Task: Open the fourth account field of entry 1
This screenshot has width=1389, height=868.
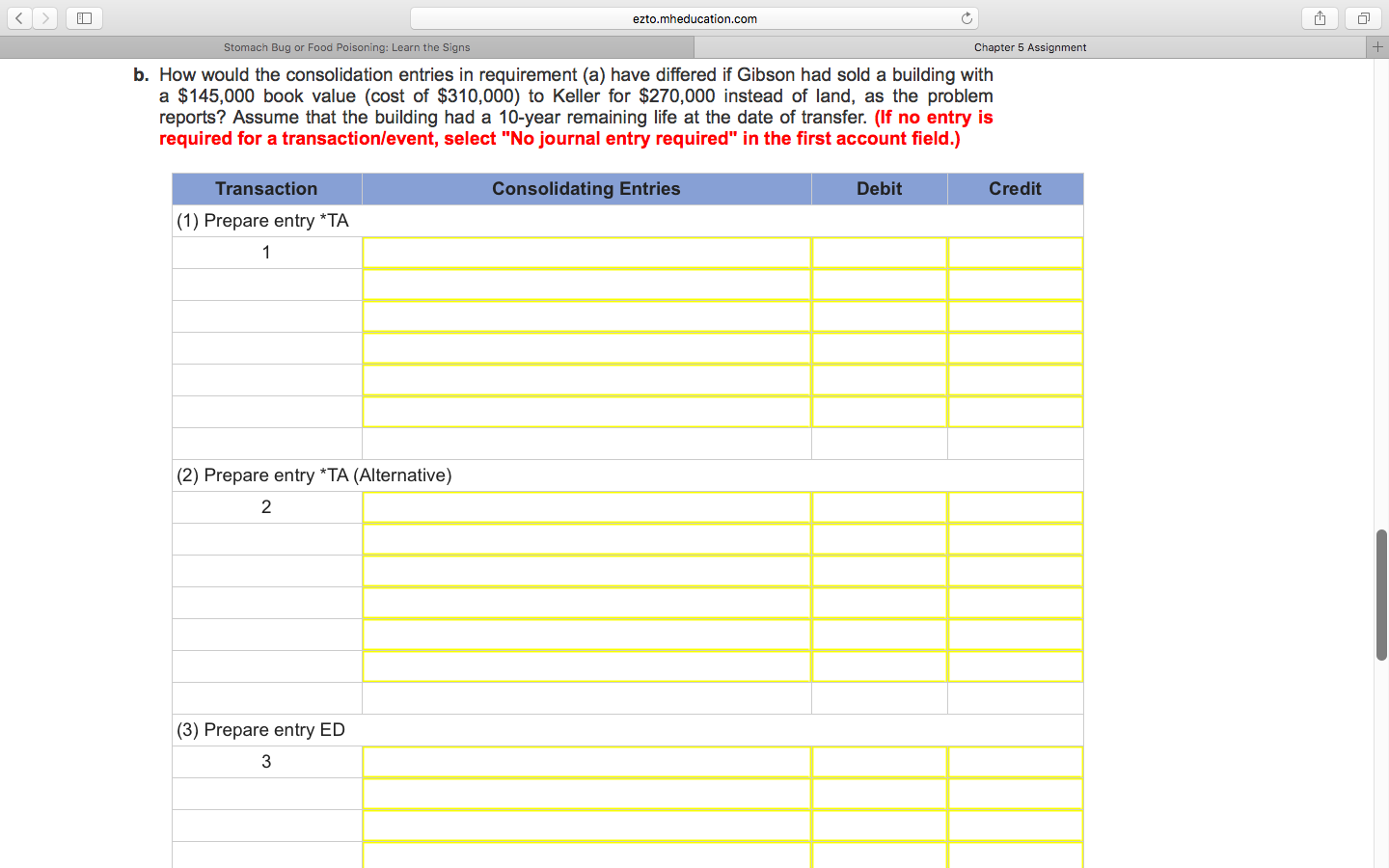Action: click(x=586, y=348)
